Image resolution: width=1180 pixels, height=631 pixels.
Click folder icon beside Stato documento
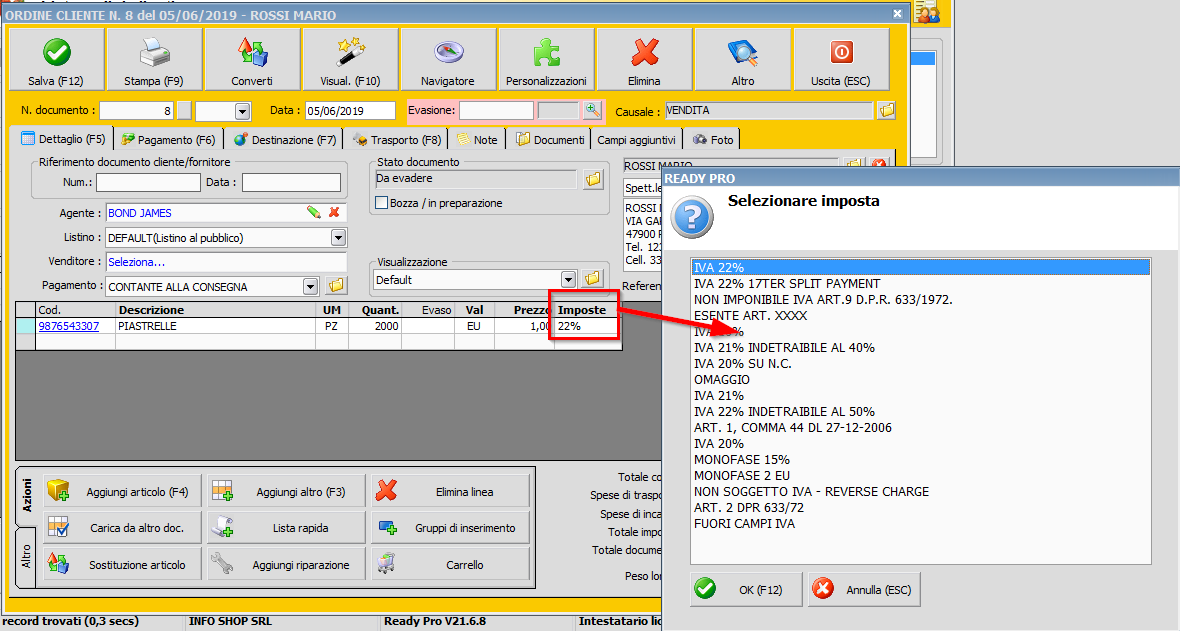tap(593, 179)
